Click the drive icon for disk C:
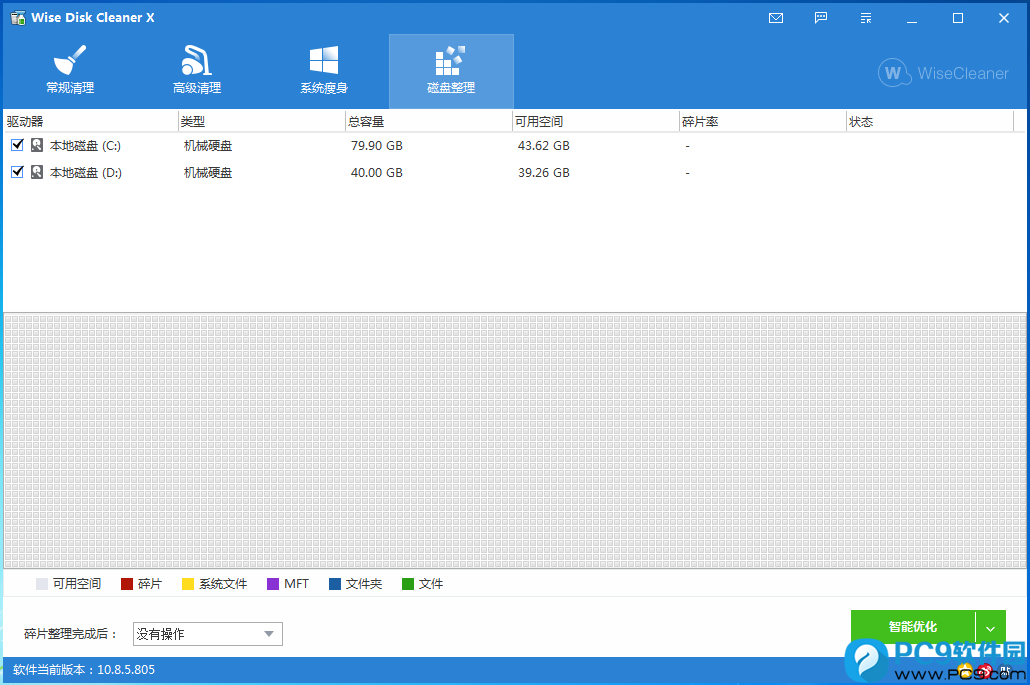 pyautogui.click(x=37, y=145)
